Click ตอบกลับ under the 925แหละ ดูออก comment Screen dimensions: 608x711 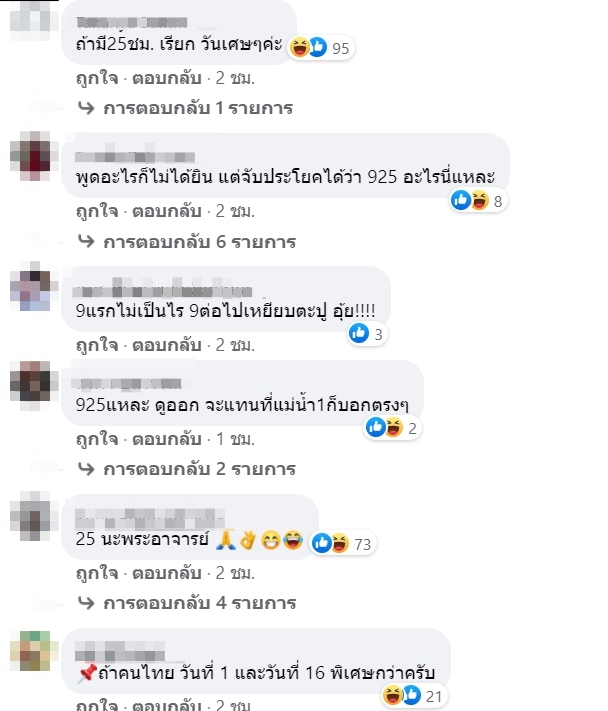167,439
